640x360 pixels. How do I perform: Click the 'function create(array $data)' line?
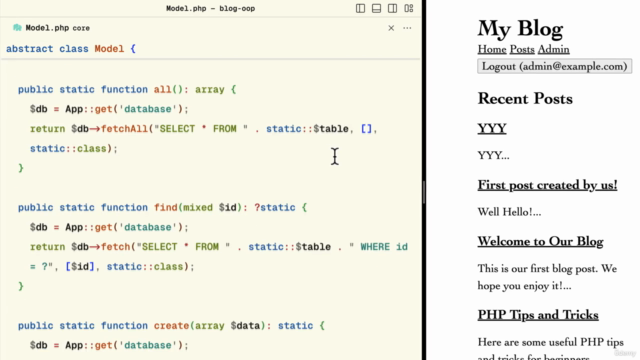click(x=171, y=326)
